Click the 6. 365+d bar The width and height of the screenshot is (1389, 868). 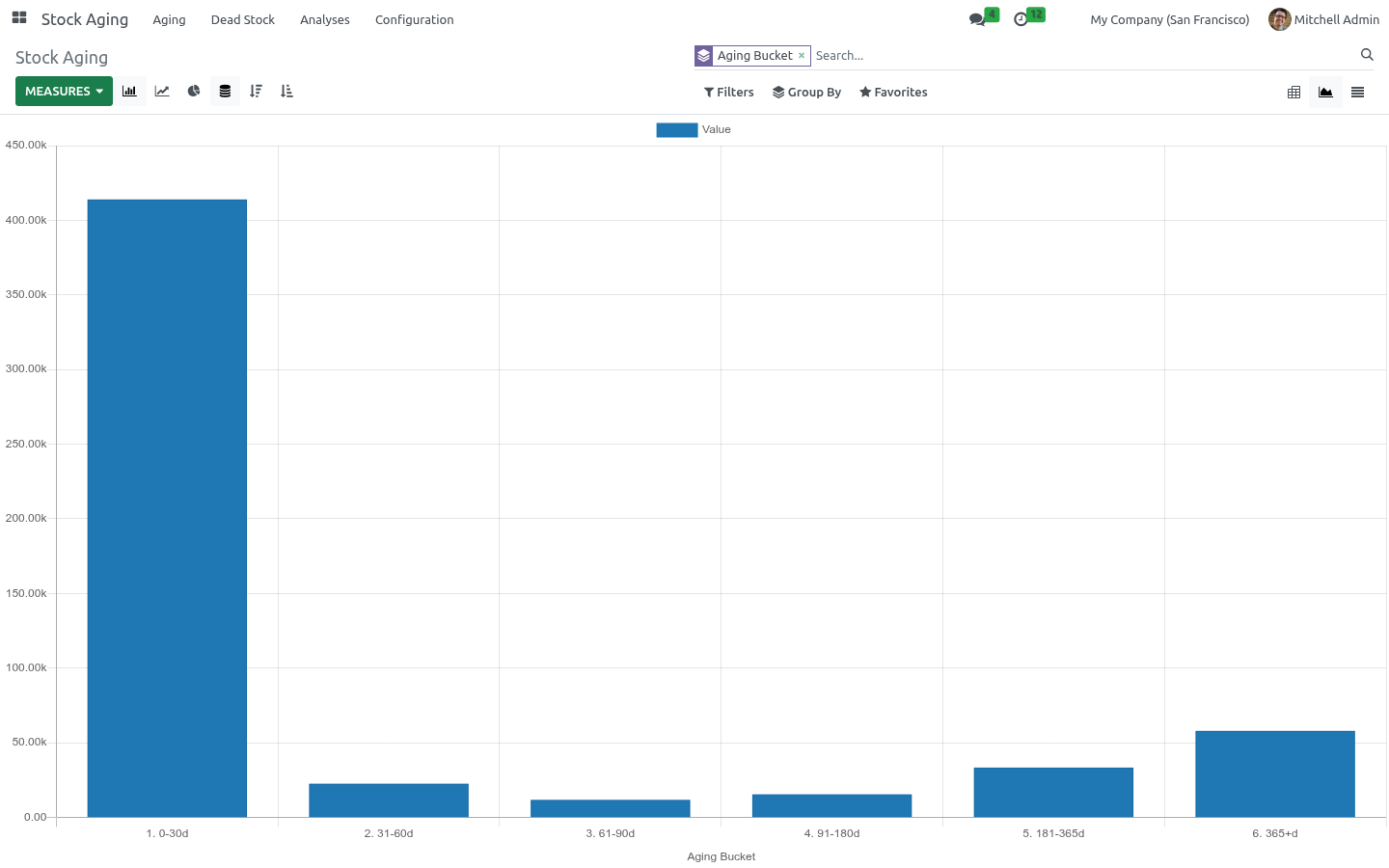coord(1275,774)
